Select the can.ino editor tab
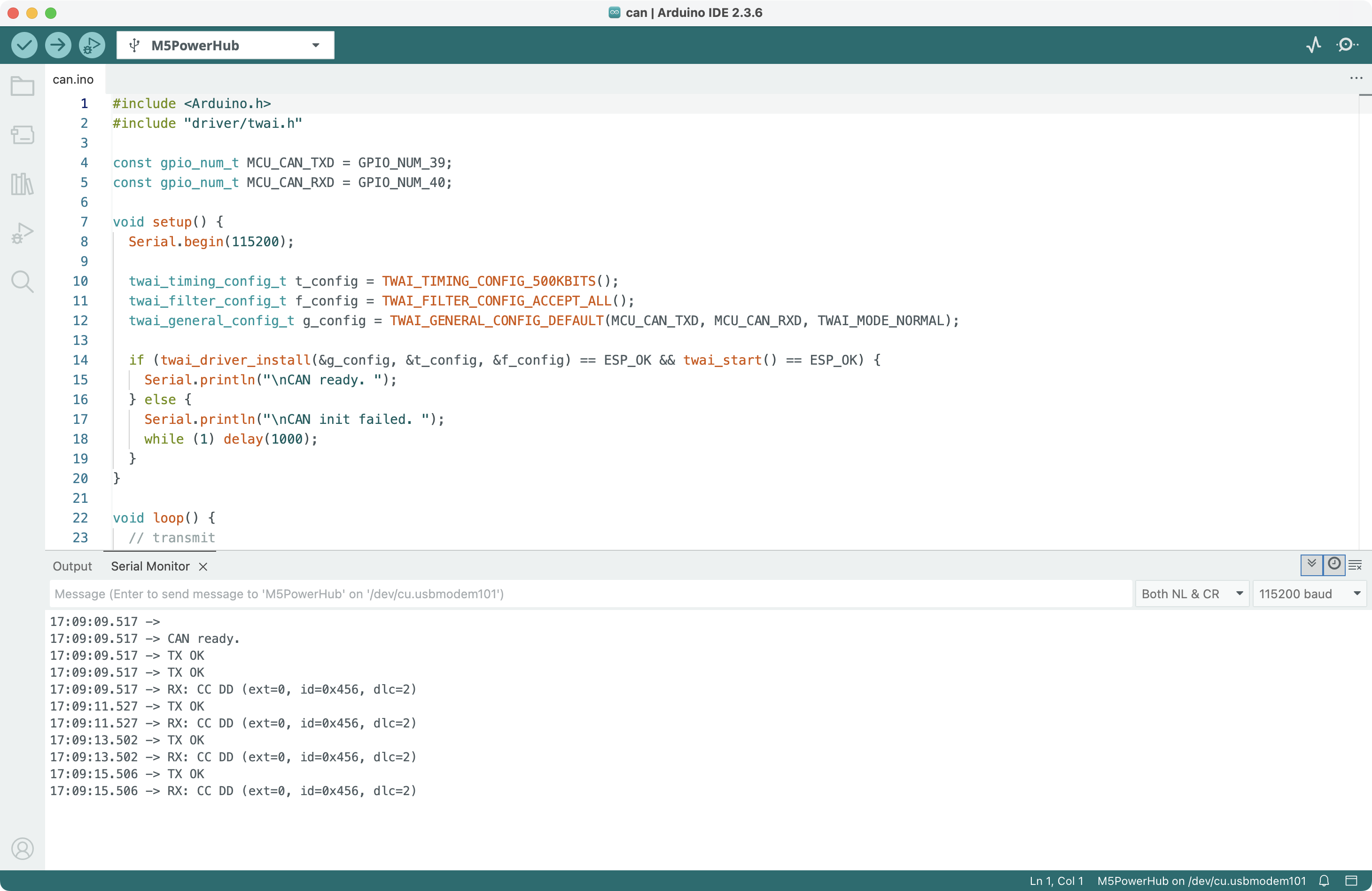Image resolution: width=1372 pixels, height=891 pixels. [73, 79]
